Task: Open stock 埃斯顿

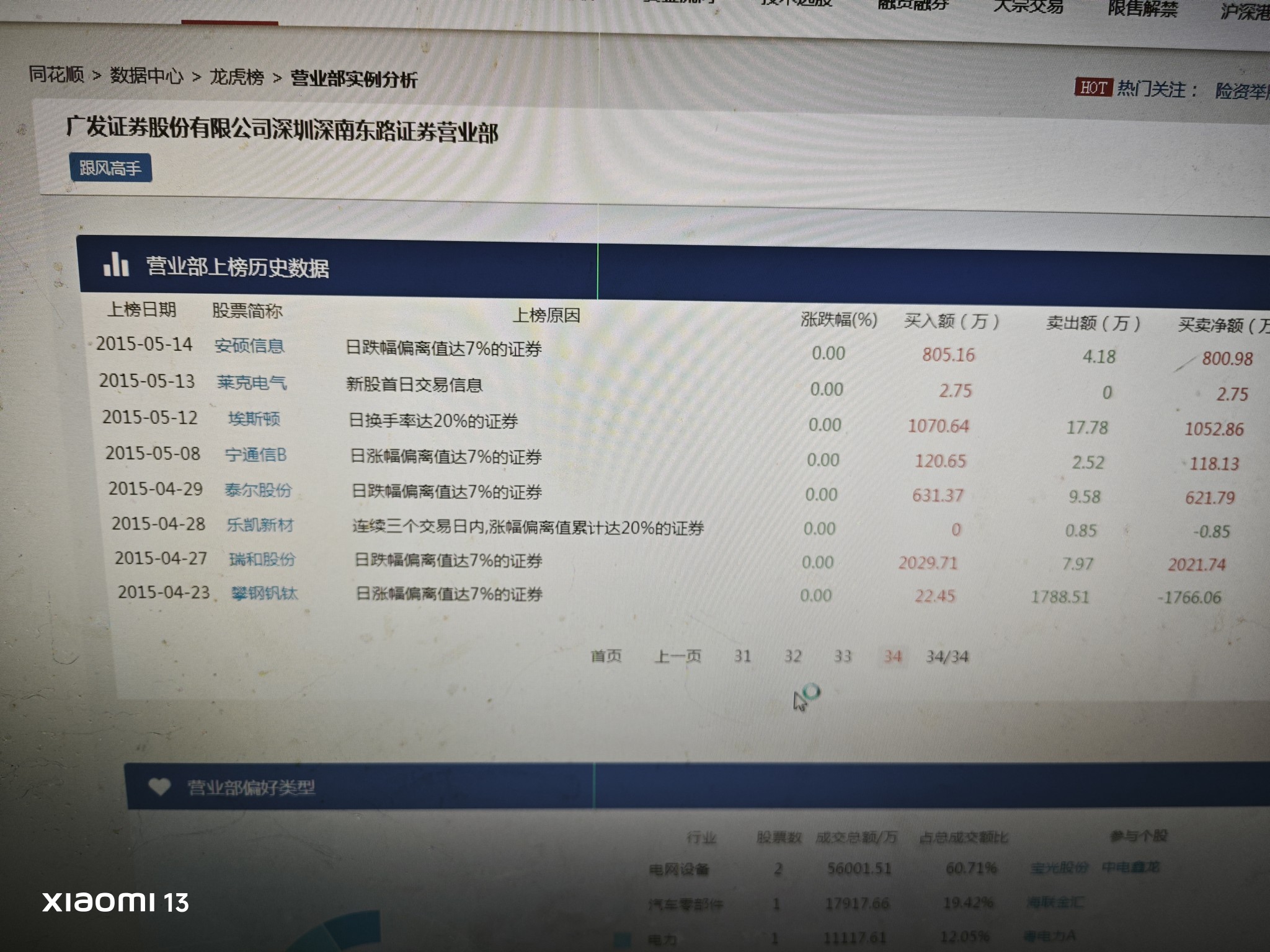Action: [254, 419]
